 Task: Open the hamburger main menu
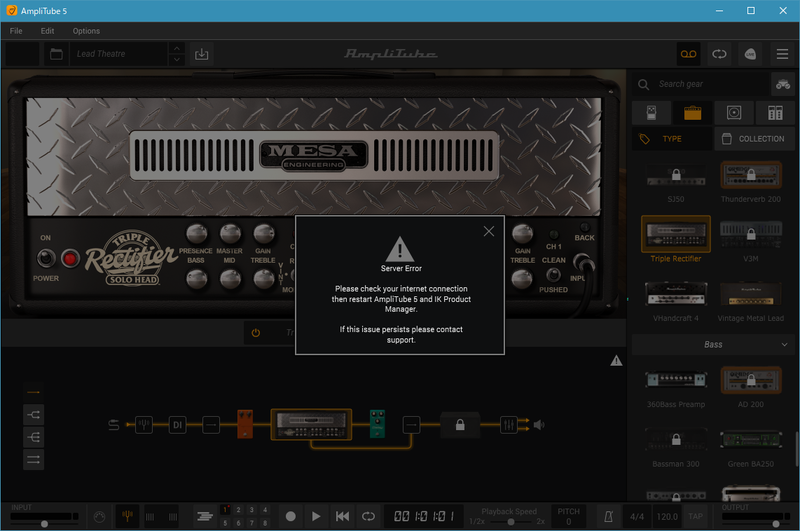click(782, 54)
